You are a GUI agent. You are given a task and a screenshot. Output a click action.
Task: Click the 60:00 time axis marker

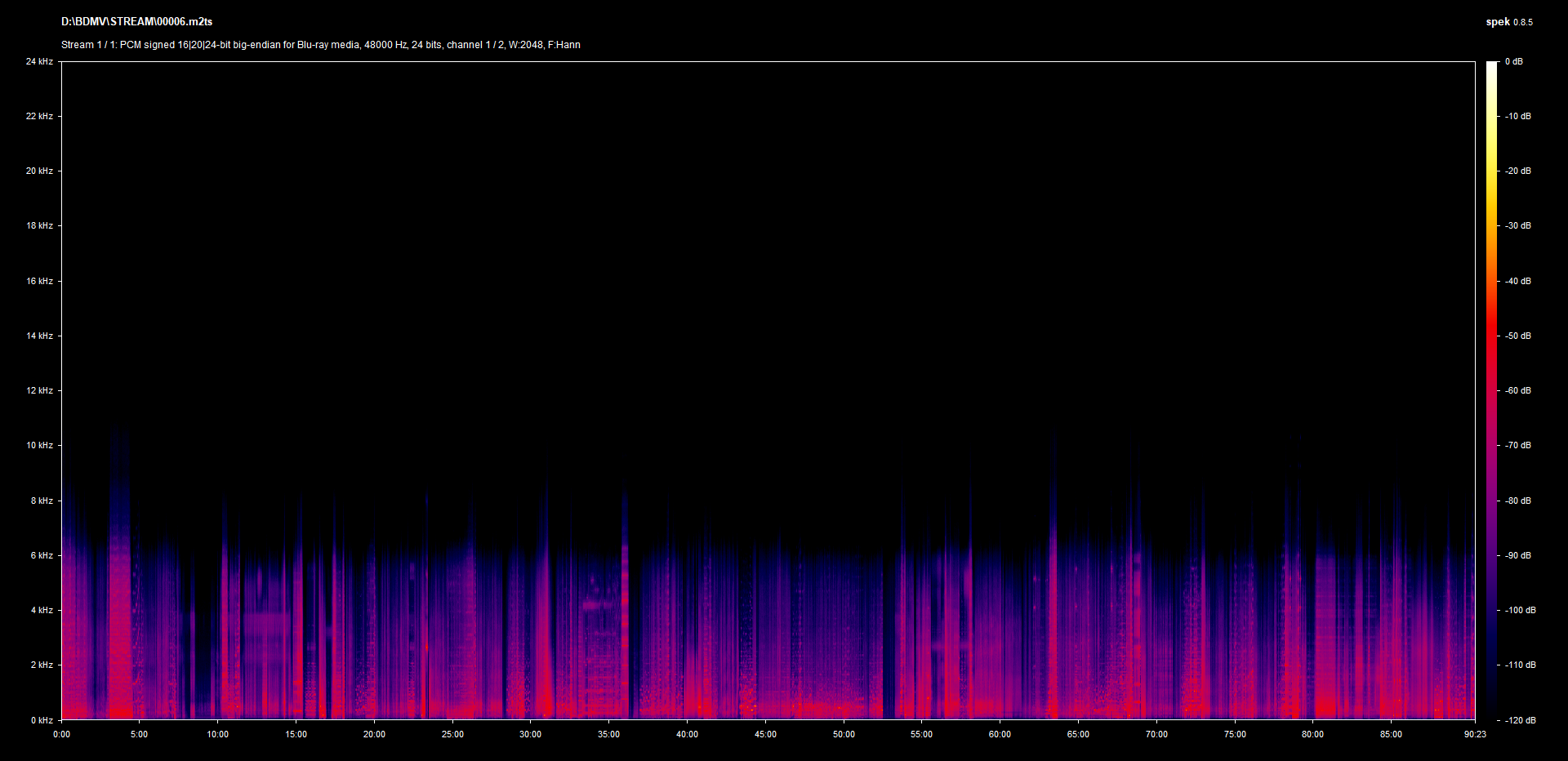click(x=1000, y=734)
